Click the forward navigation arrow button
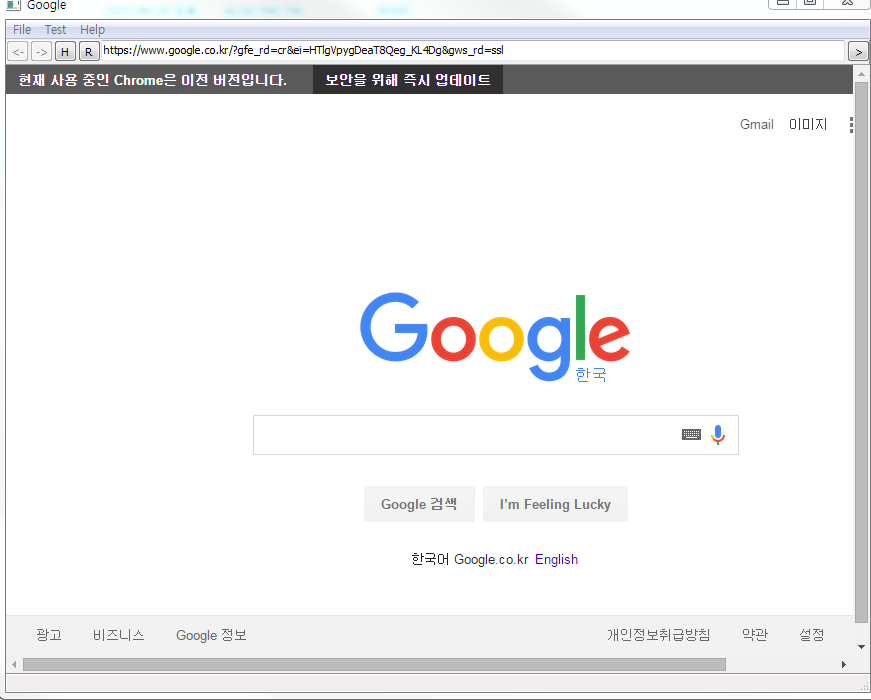This screenshot has width=871, height=700. click(x=41, y=52)
